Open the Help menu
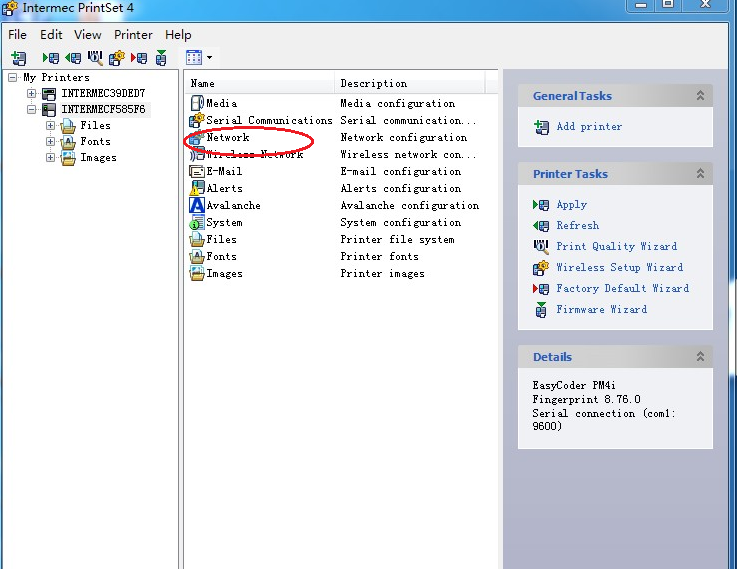The image size is (748, 569). pos(178,35)
